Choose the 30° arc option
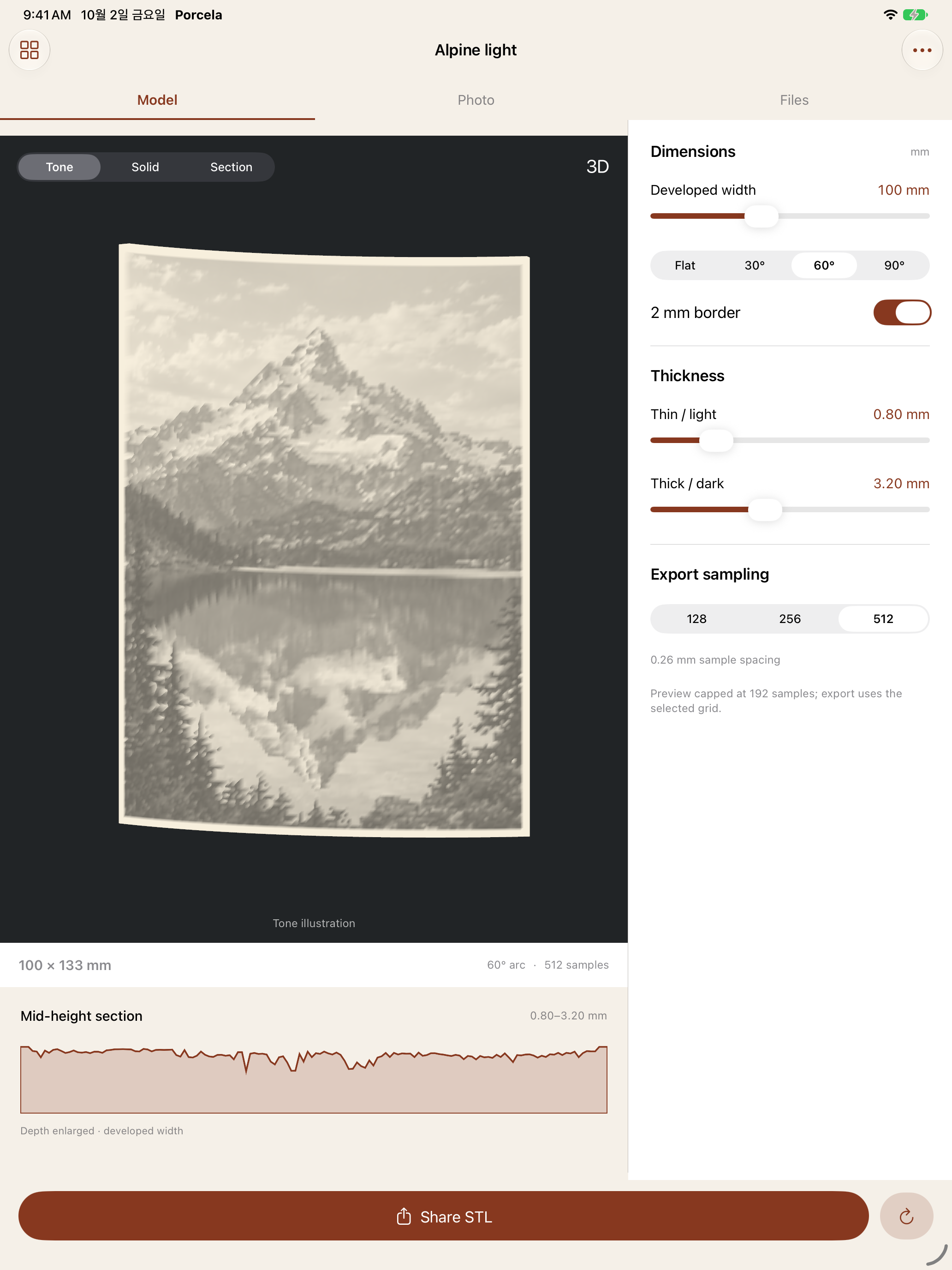Viewport: 952px width, 1270px height. 755,265
